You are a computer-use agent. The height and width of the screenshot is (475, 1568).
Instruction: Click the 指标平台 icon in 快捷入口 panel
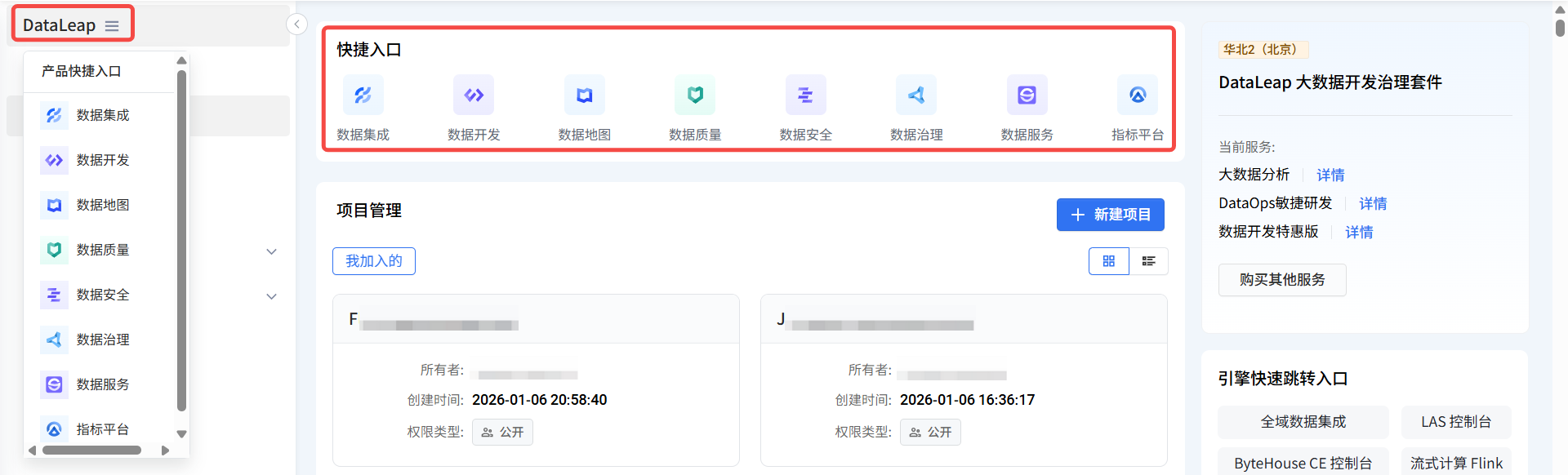(1138, 95)
